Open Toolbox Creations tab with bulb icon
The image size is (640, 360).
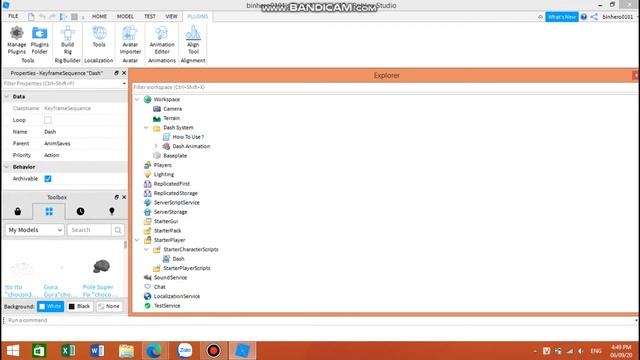[112, 211]
